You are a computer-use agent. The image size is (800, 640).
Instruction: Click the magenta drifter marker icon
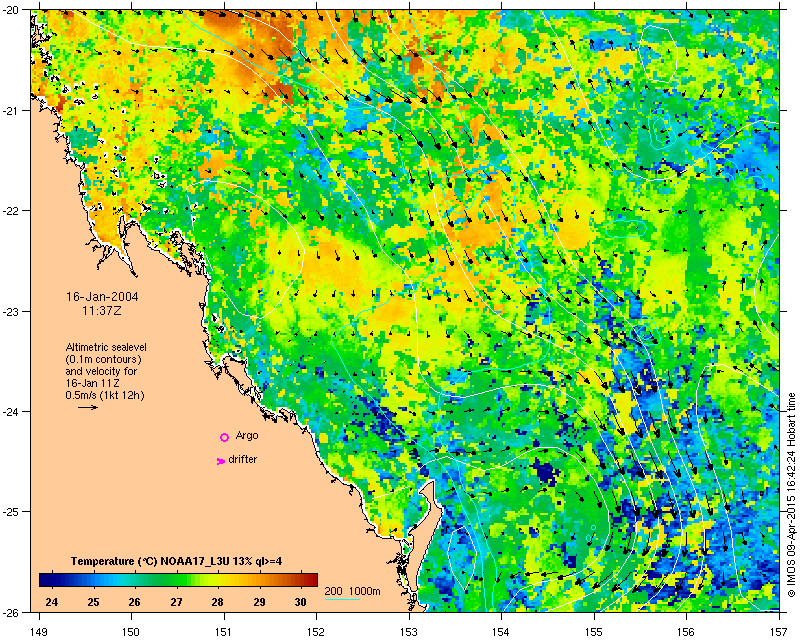click(x=220, y=461)
